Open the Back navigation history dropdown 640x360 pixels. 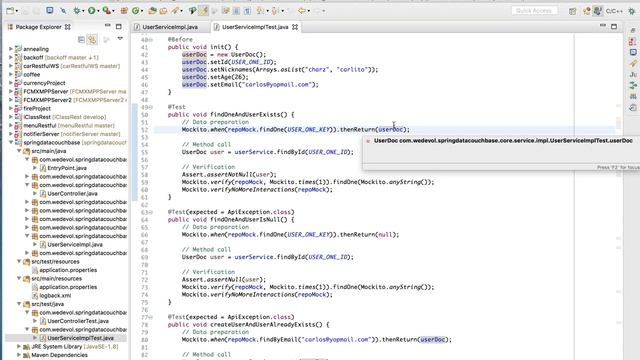click(x=309, y=11)
